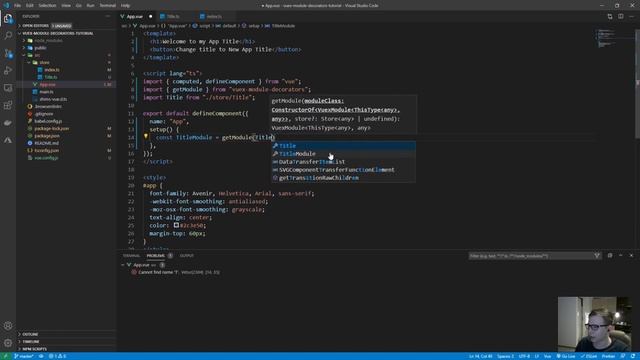Select the 'TitleModule' autocomplete suggestion

(344, 154)
